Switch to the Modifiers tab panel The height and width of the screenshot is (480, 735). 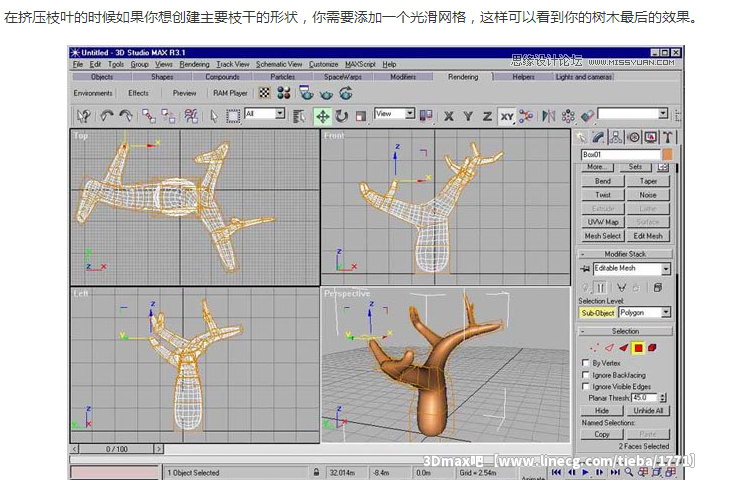tap(403, 77)
